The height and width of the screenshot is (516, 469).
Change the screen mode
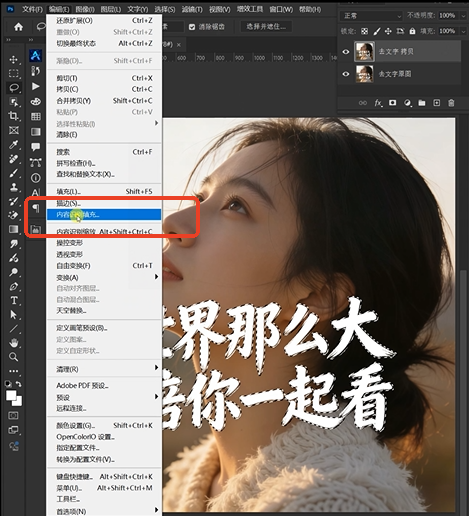[x=13, y=430]
